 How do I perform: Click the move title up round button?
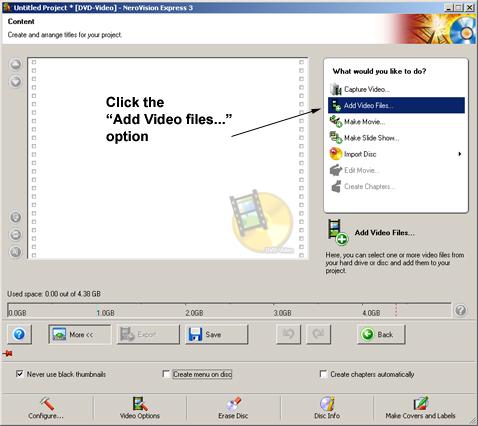coord(16,64)
